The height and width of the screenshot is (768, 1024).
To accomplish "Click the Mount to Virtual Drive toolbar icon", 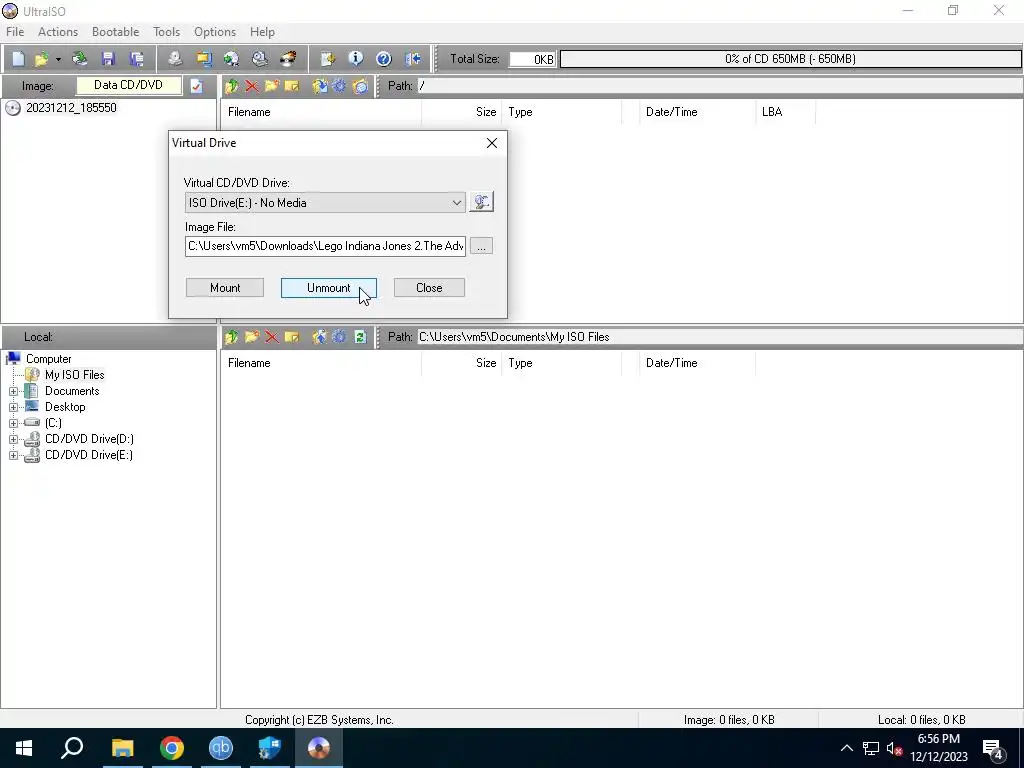I will pyautogui.click(x=260, y=59).
